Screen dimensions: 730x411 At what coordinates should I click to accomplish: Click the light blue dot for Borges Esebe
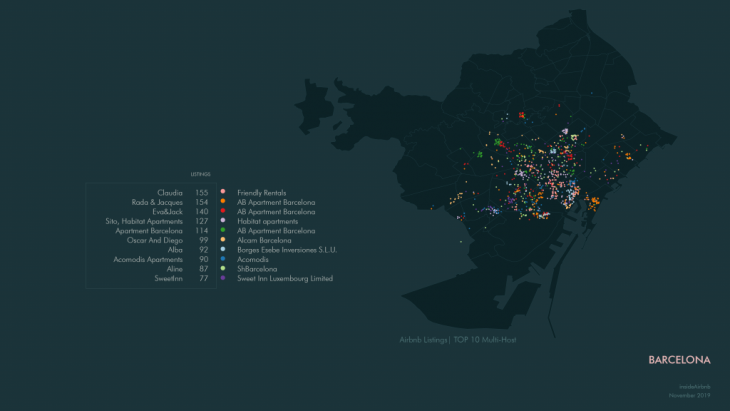pyautogui.click(x=222, y=250)
